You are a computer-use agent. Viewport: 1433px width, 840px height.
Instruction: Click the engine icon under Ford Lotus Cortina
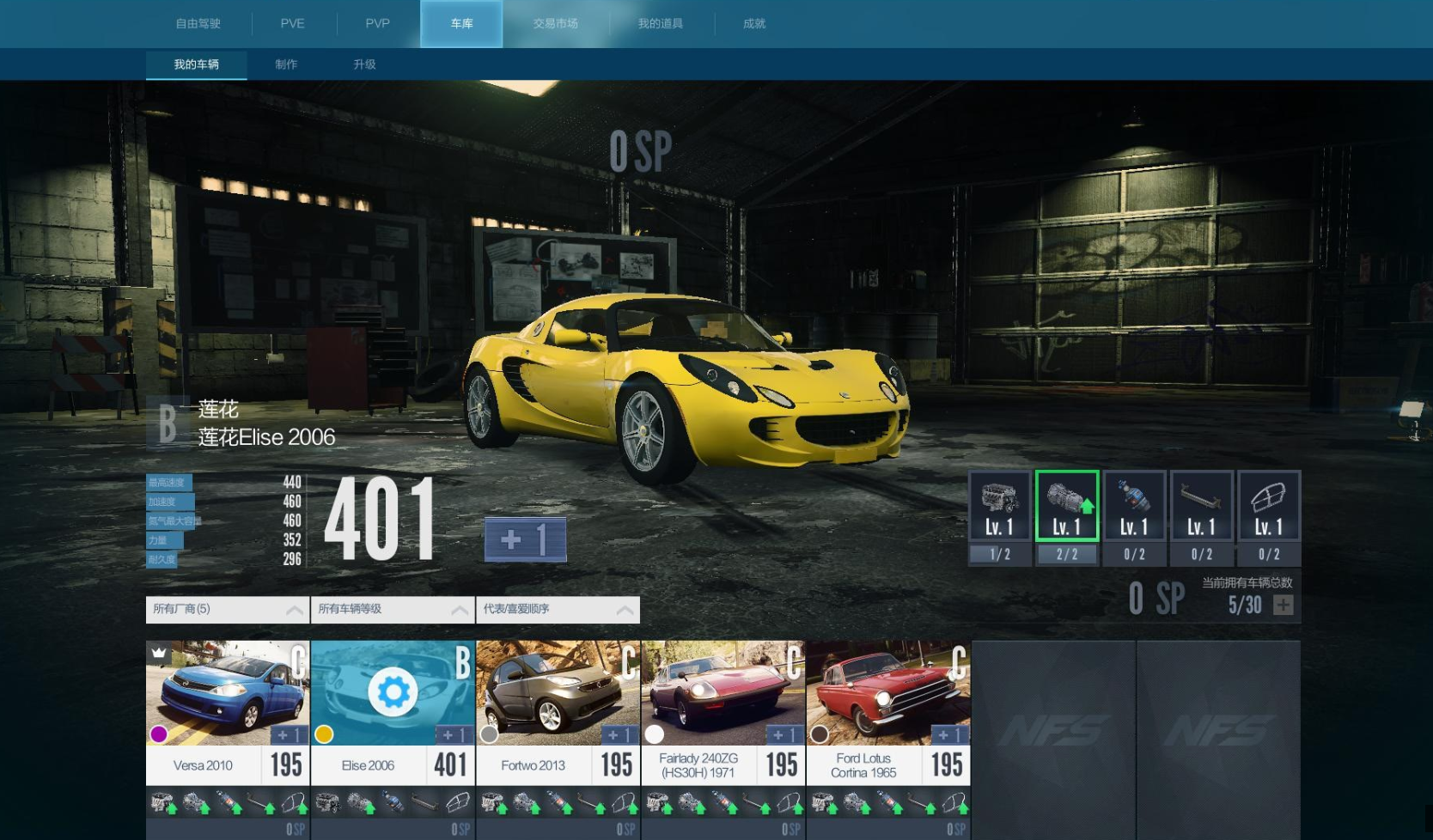coord(824,803)
